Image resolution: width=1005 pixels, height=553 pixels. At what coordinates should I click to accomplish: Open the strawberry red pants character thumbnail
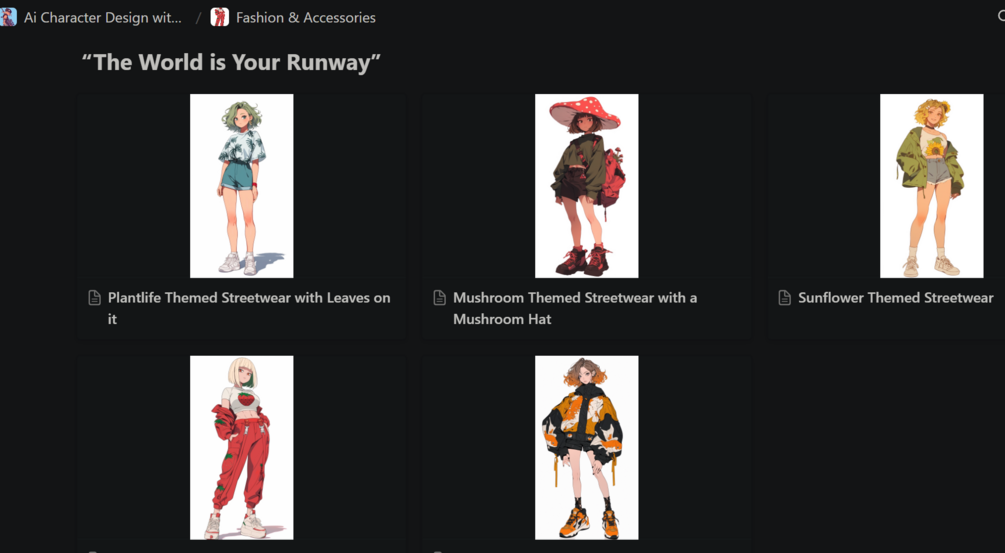coord(242,447)
